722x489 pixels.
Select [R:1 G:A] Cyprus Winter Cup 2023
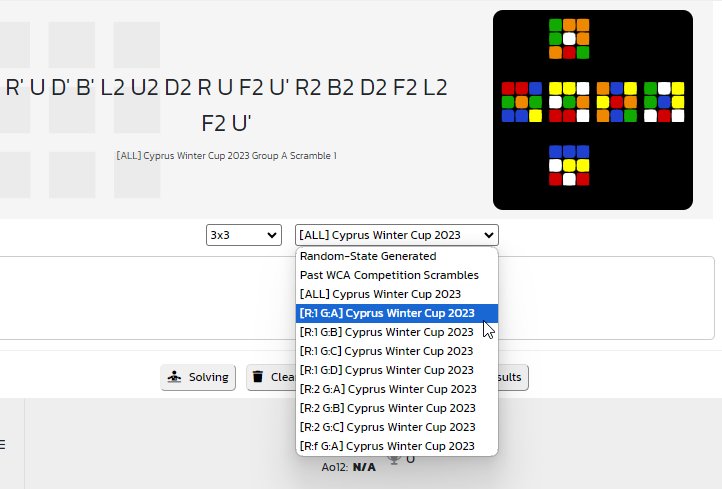pos(397,313)
